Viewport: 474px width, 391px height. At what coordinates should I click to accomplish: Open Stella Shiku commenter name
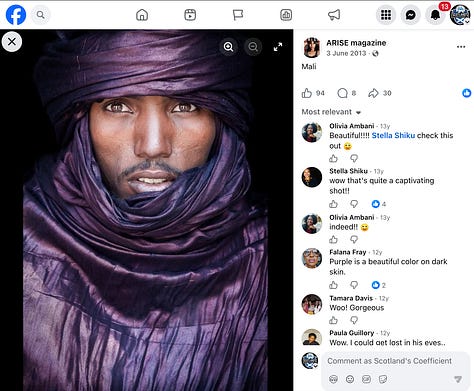pos(348,171)
